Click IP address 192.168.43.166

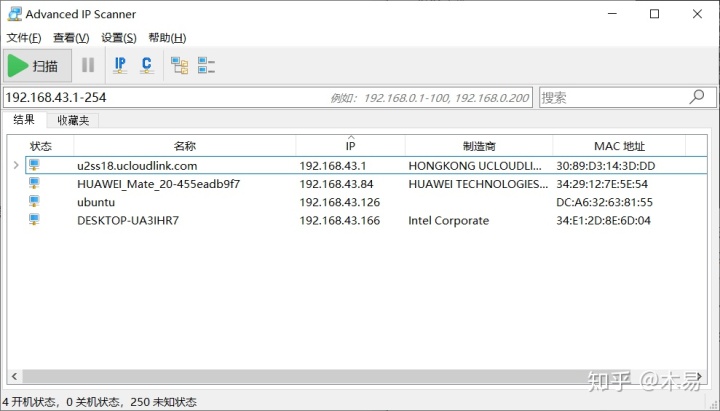pyautogui.click(x=340, y=221)
